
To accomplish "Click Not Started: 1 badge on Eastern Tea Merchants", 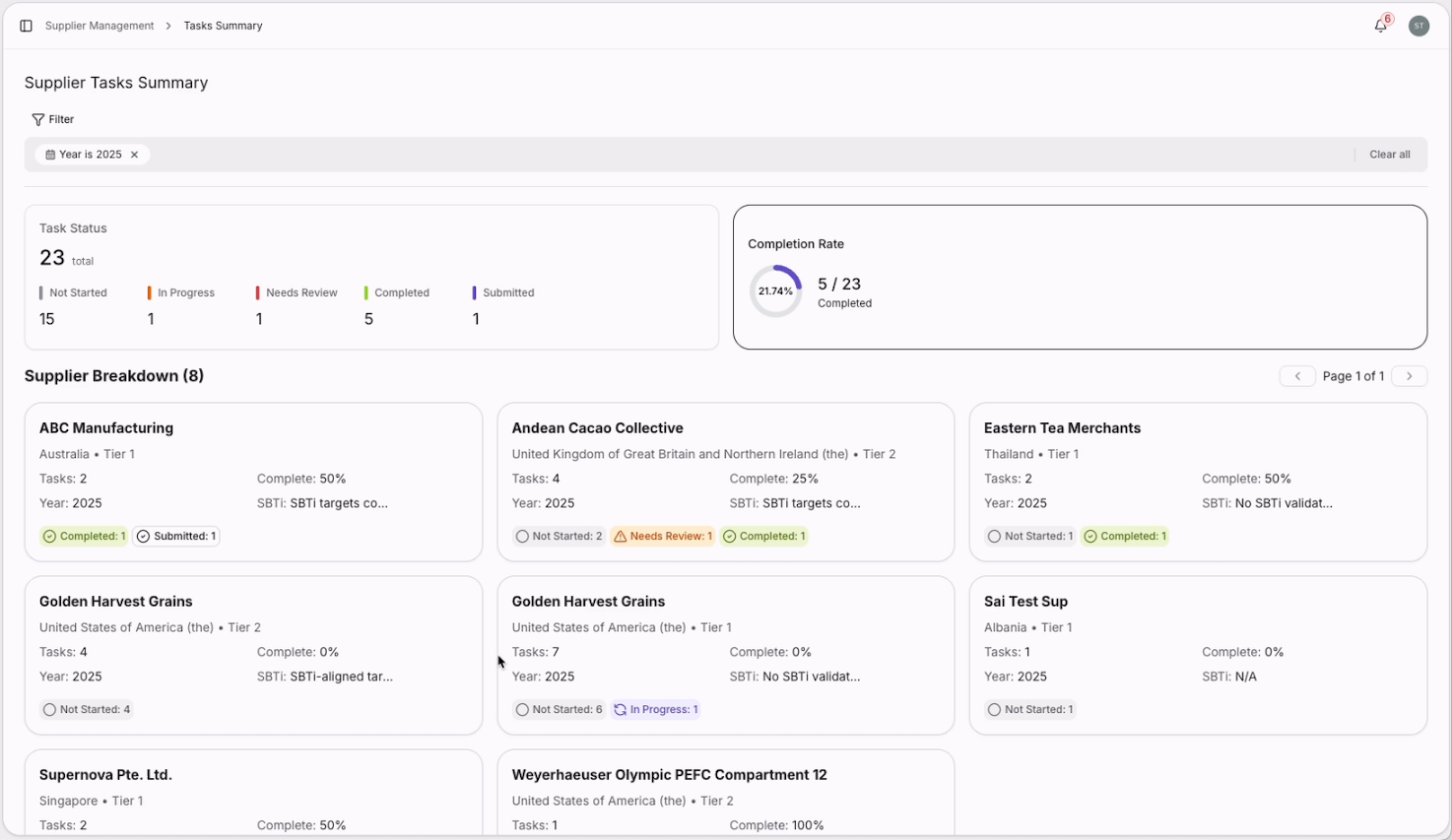I will [1030, 537].
